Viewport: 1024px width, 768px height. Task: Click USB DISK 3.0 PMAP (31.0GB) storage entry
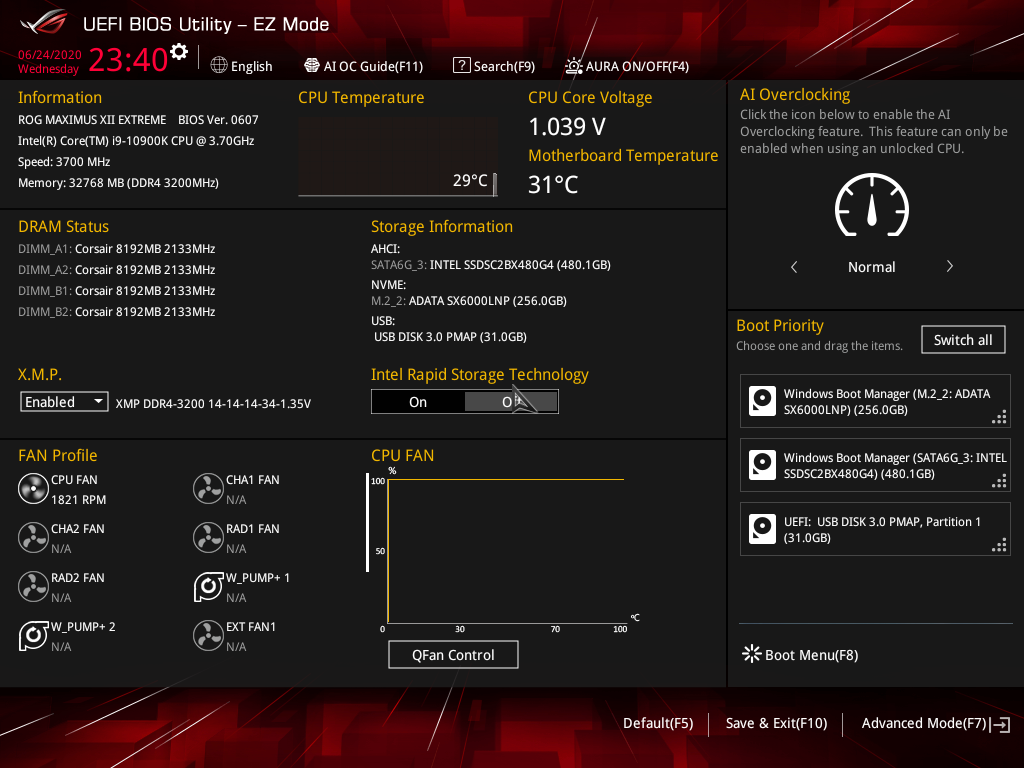click(x=450, y=336)
